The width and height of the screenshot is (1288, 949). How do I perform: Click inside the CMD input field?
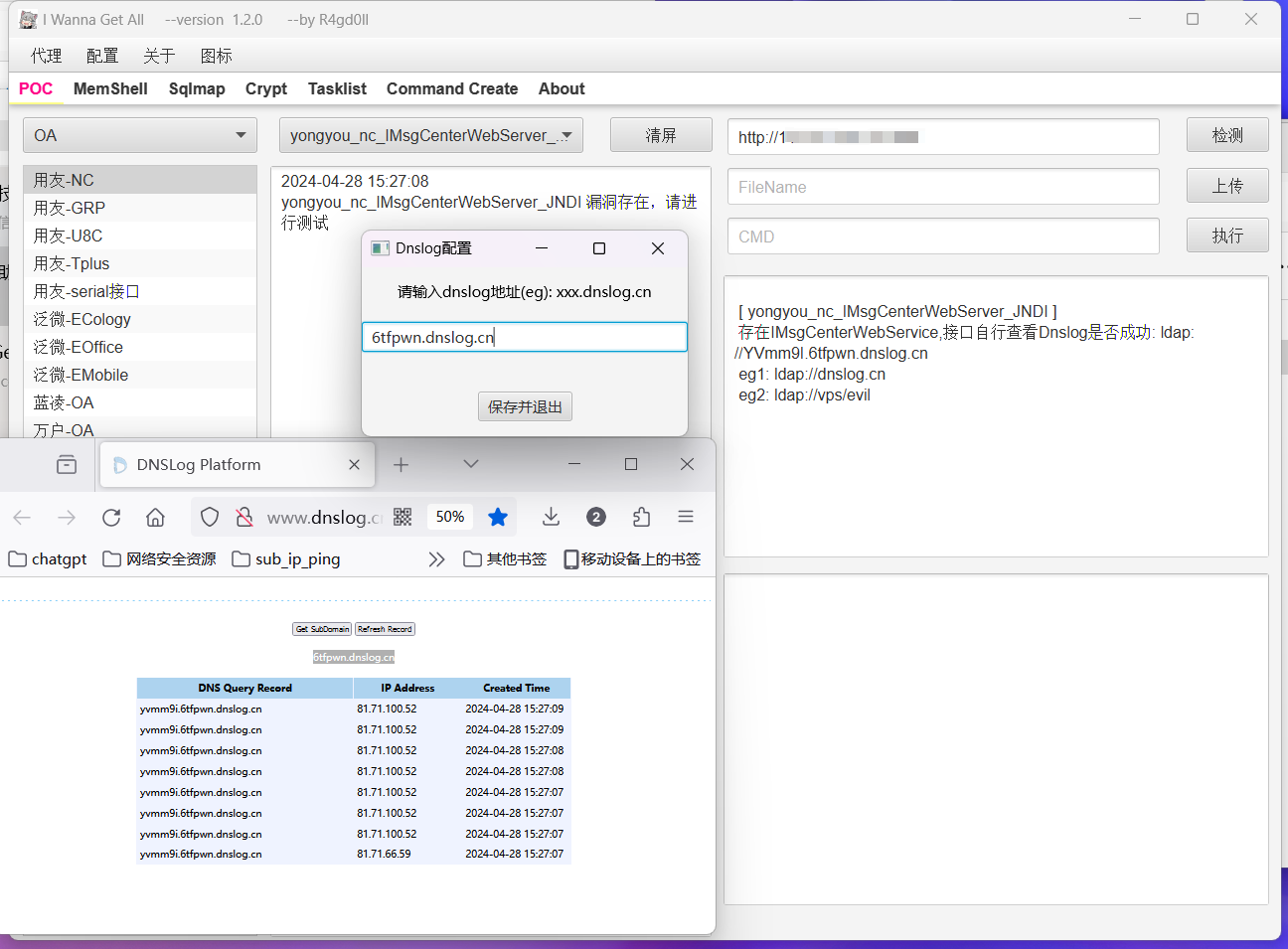tap(942, 236)
